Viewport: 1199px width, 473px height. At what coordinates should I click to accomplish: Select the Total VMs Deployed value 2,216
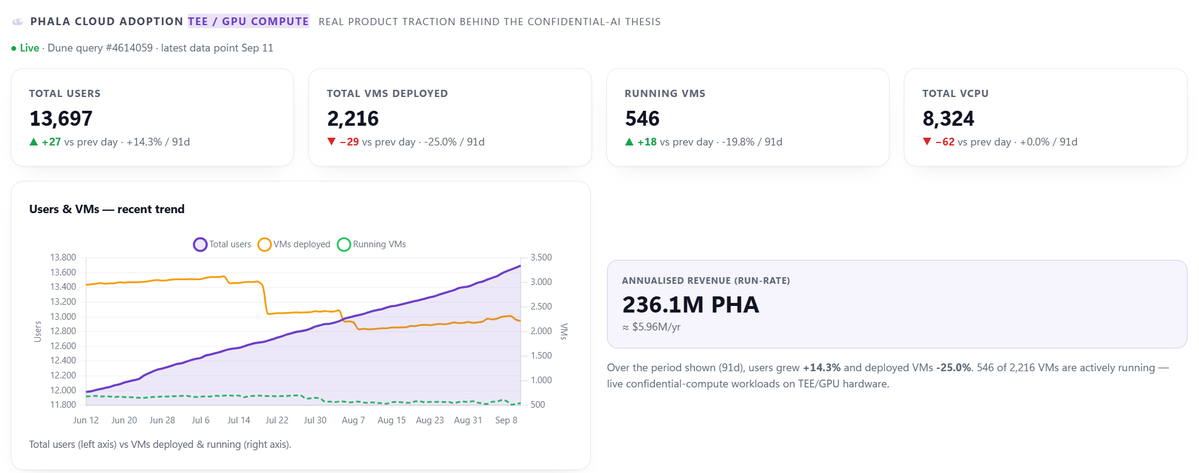(353, 118)
